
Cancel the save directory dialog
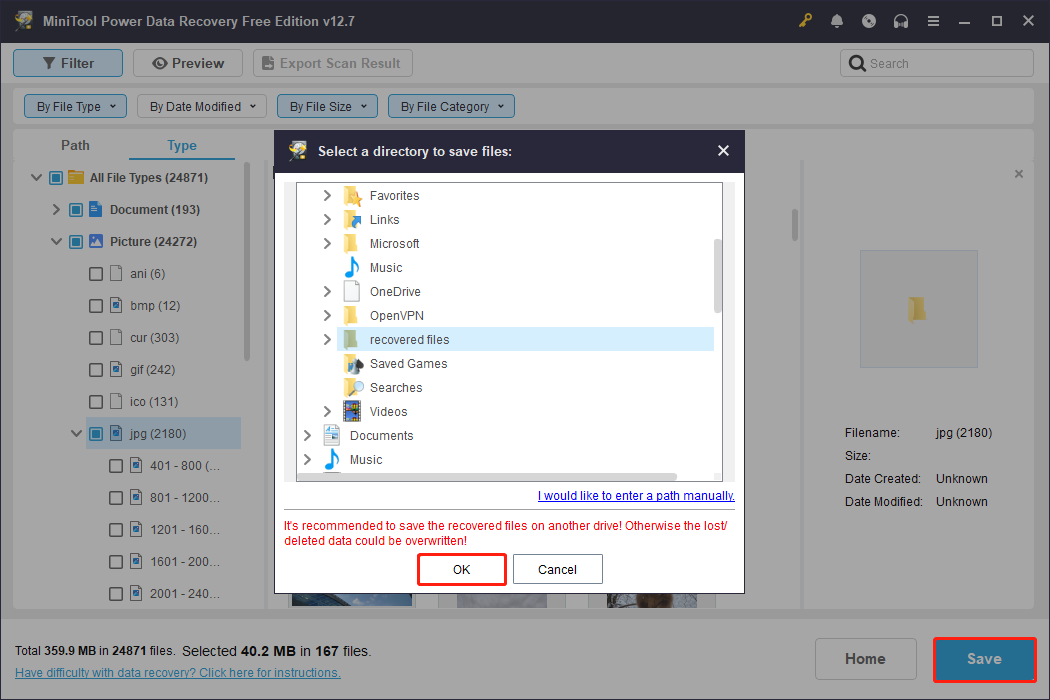pos(557,569)
